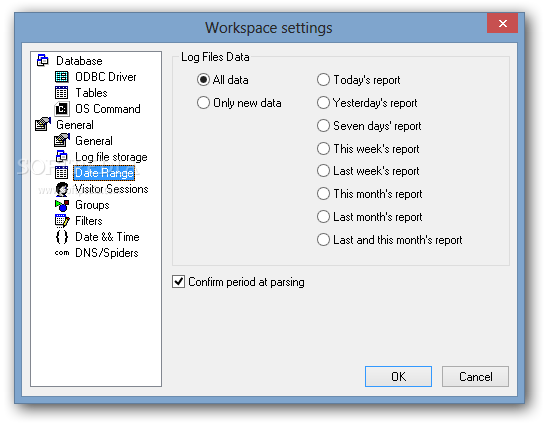
Task: Click the Log file storage icon
Action: 62,156
